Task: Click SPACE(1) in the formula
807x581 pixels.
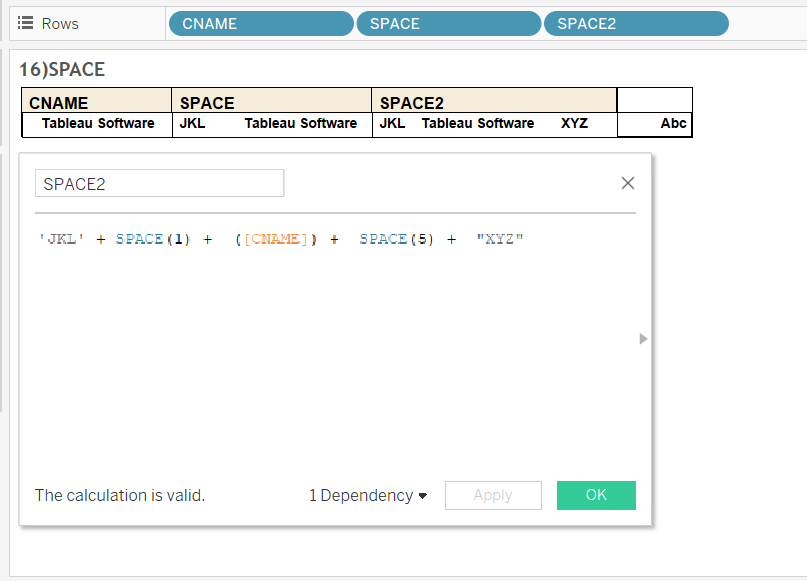Action: (153, 239)
